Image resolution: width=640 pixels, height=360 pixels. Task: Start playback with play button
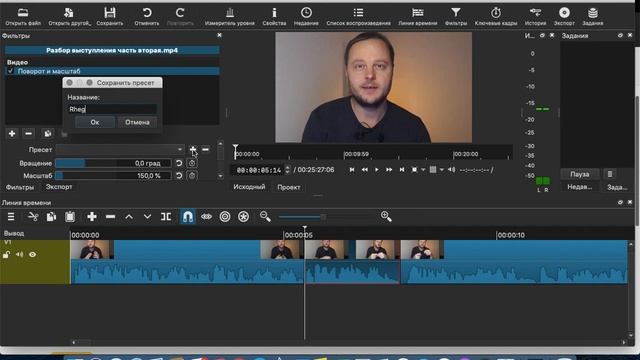[x=376, y=170]
